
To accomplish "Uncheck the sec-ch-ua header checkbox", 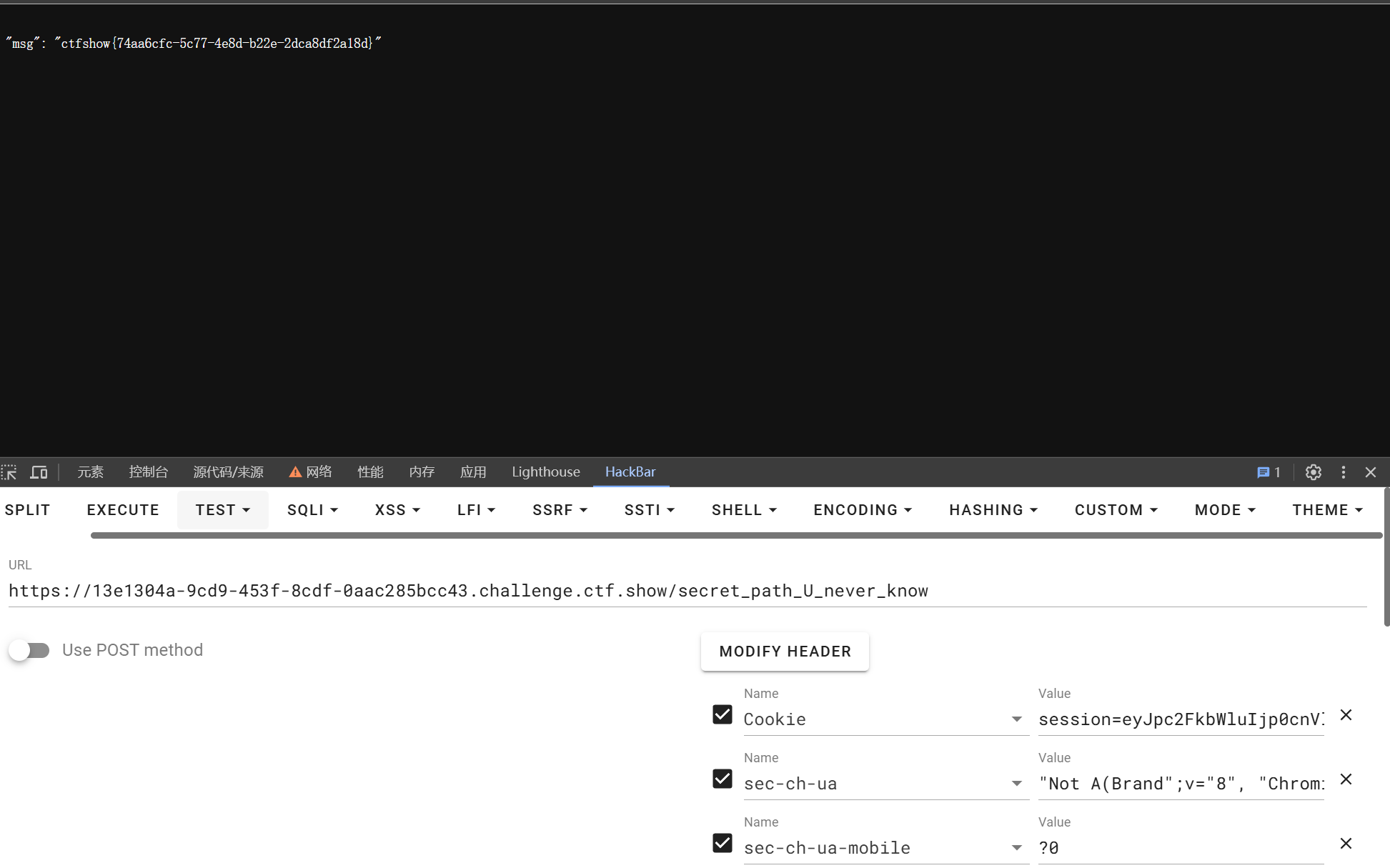I will (723, 779).
